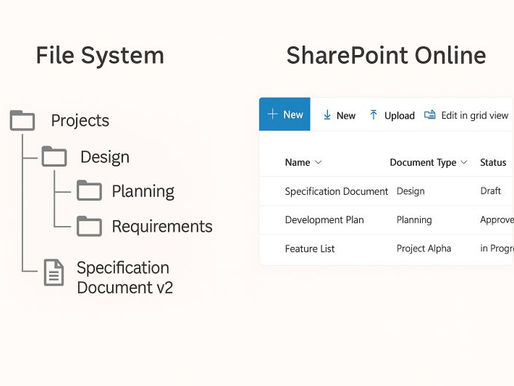Image resolution: width=514 pixels, height=386 pixels.
Task: Click the Design folder icon
Action: [x=54, y=156]
